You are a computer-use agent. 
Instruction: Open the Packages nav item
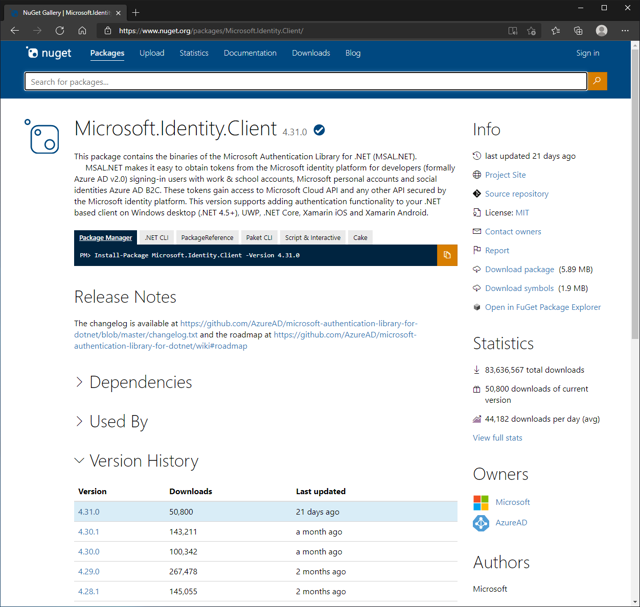(x=107, y=53)
